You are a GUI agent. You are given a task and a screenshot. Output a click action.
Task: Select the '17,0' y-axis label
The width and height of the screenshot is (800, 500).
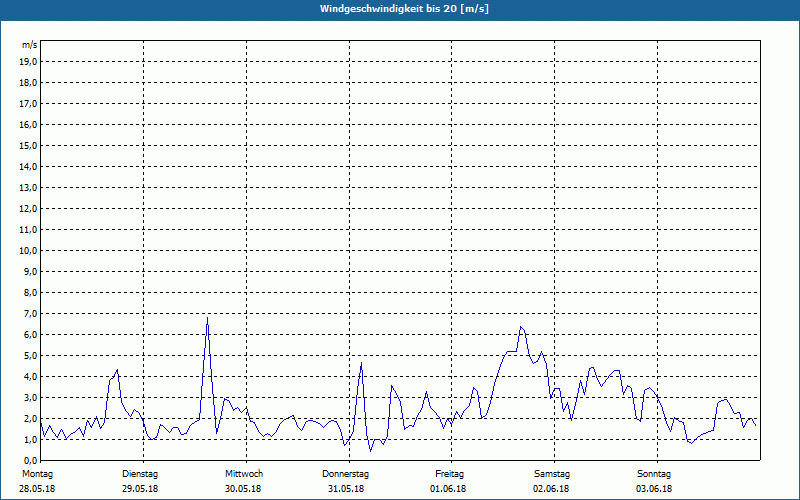coord(28,104)
